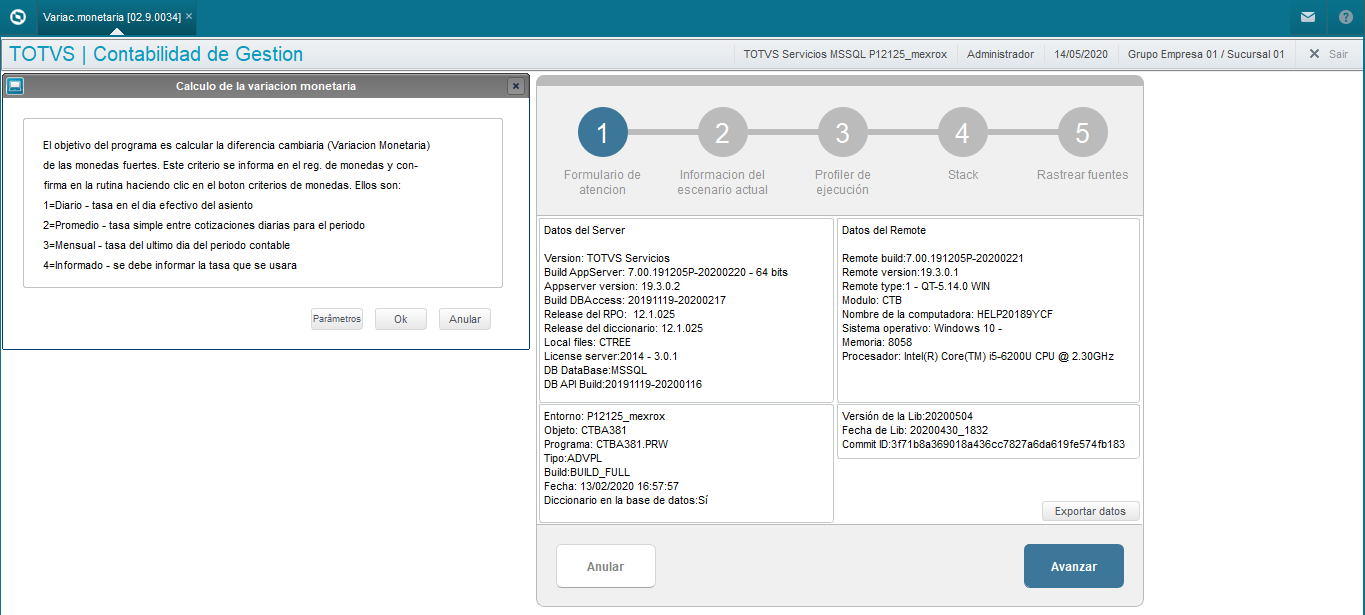Confirm with the Ok button
The image size is (1365, 615).
coord(400,319)
